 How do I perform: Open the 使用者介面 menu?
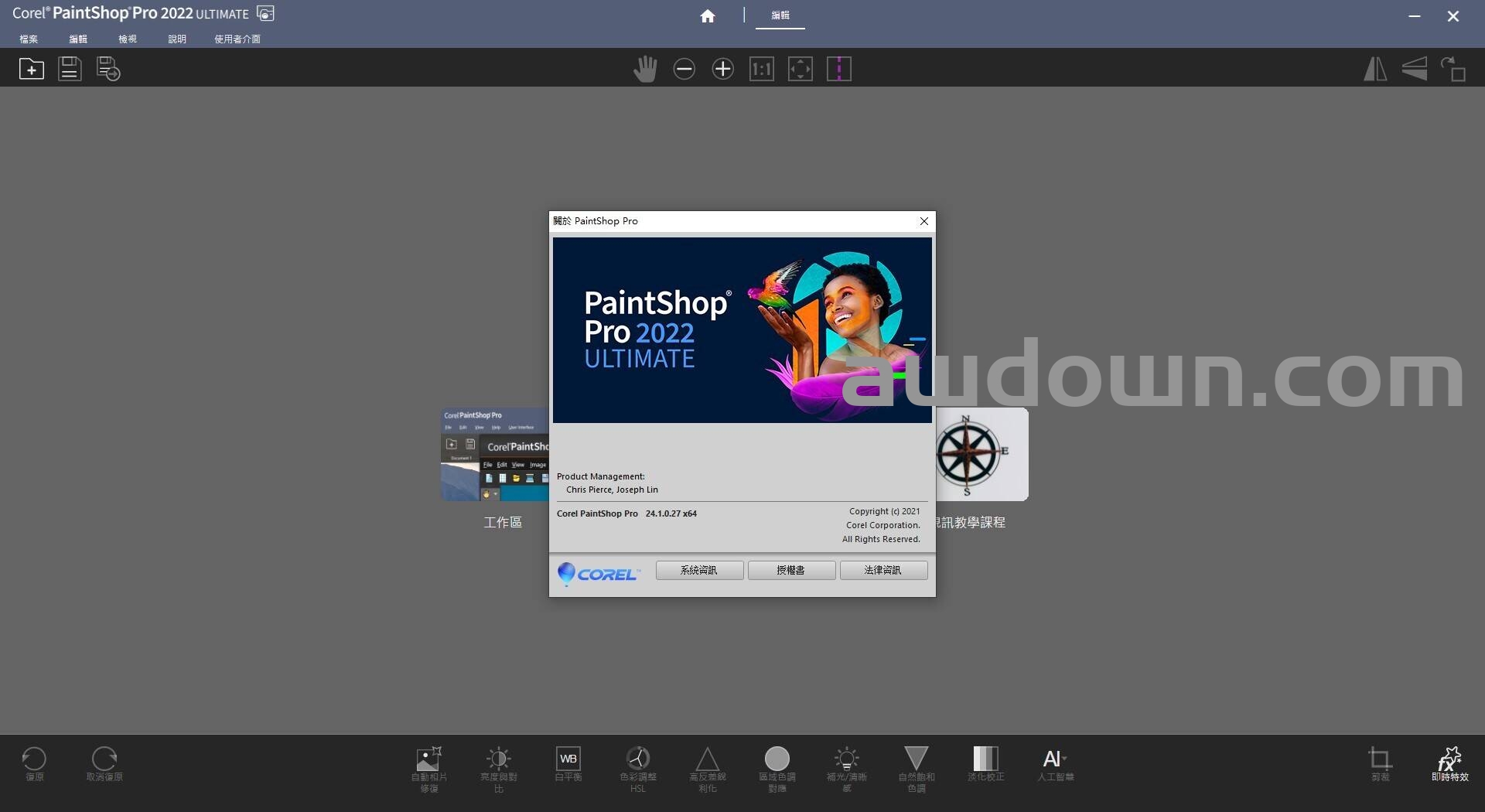[x=237, y=39]
